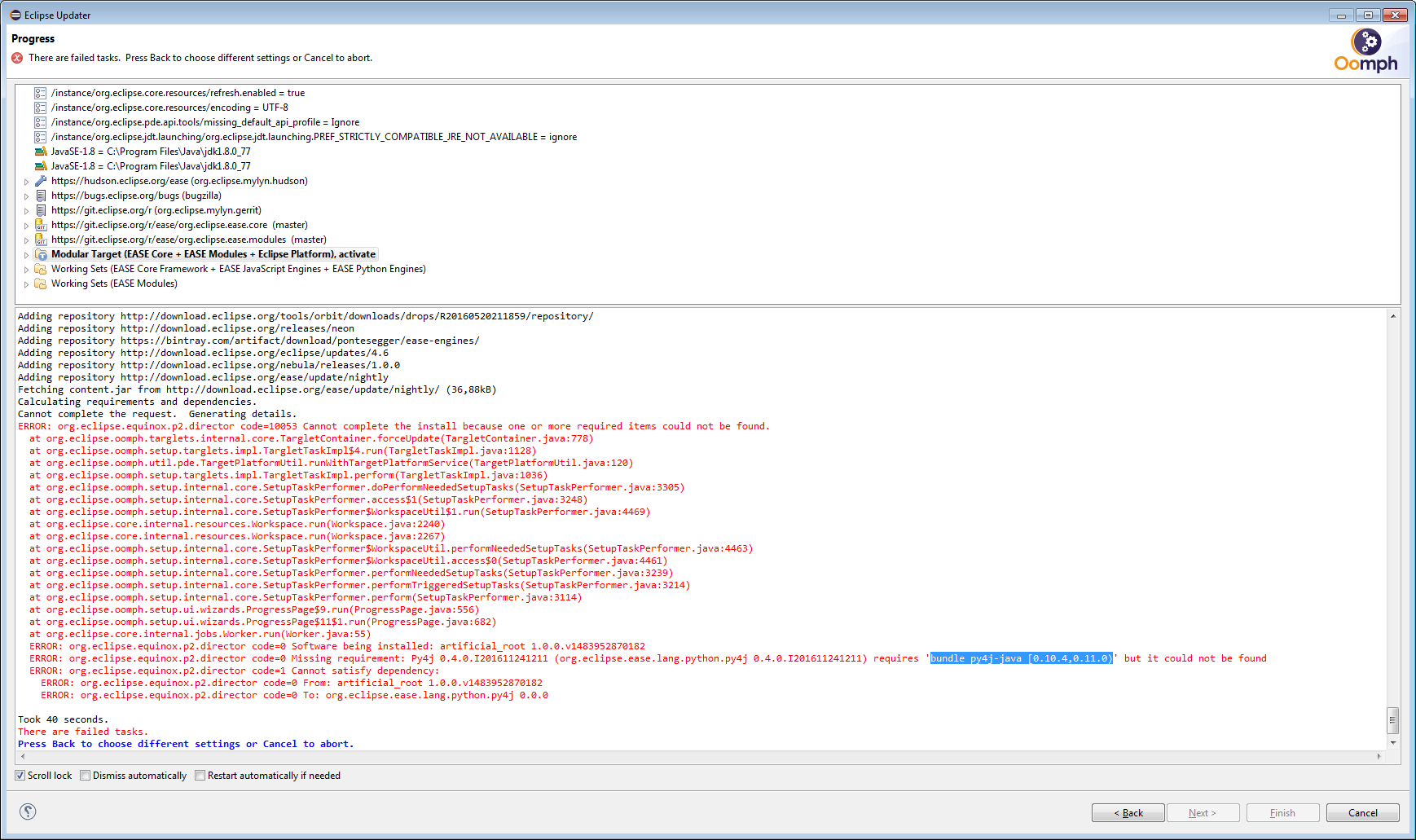Minimize the Eclipse Updater window
Image resolution: width=1416 pixels, height=840 pixels.
click(1341, 15)
